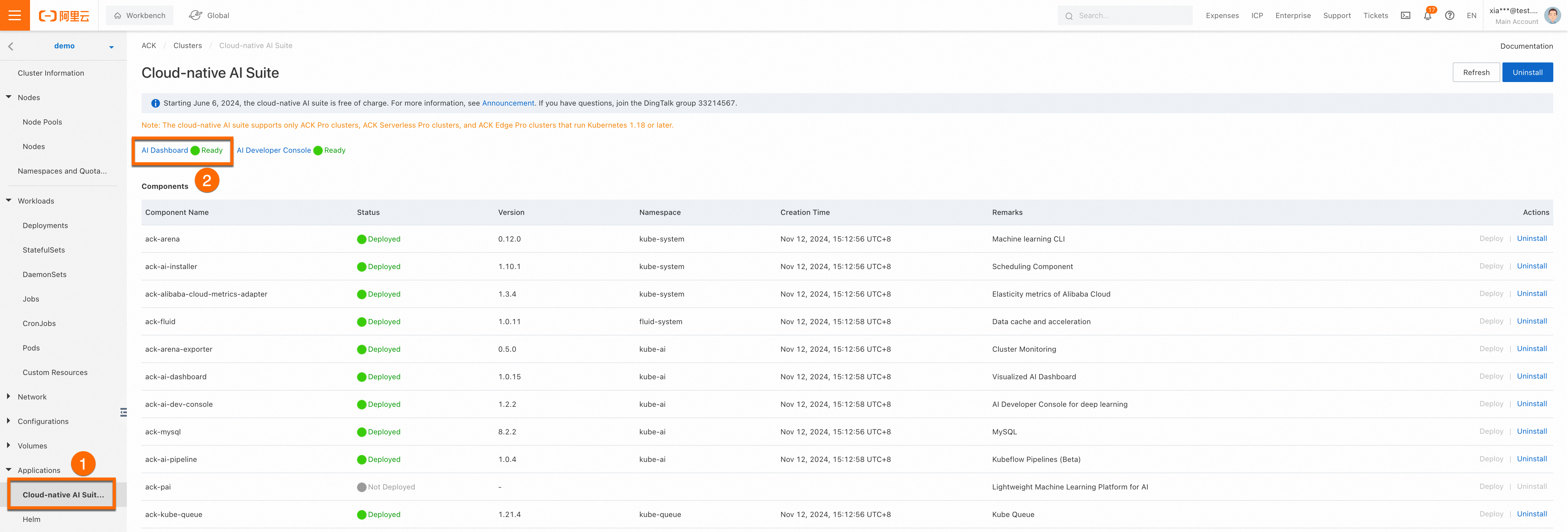Viewport: 1568px width, 532px height.
Task: Go back using sidebar left arrow
Action: 10,46
